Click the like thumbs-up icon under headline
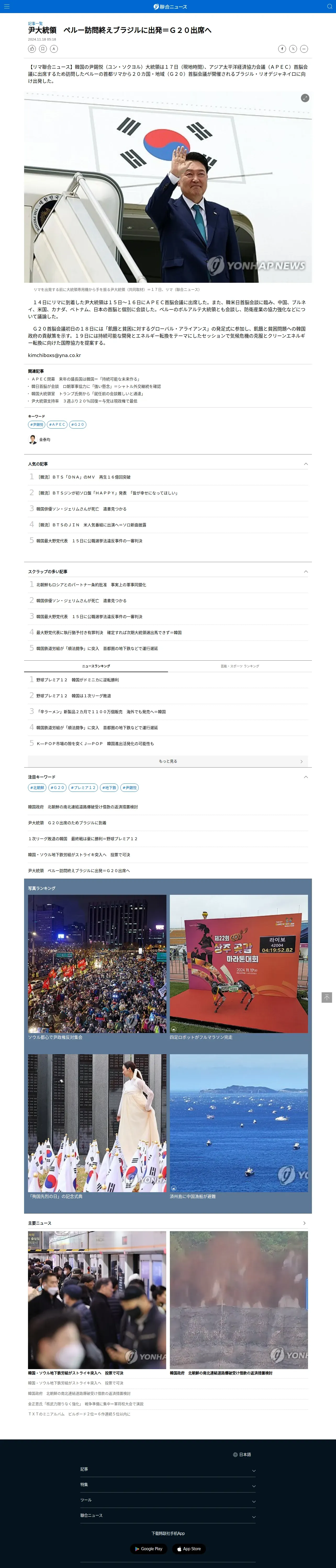The height and width of the screenshot is (1568, 336). tap(32, 49)
